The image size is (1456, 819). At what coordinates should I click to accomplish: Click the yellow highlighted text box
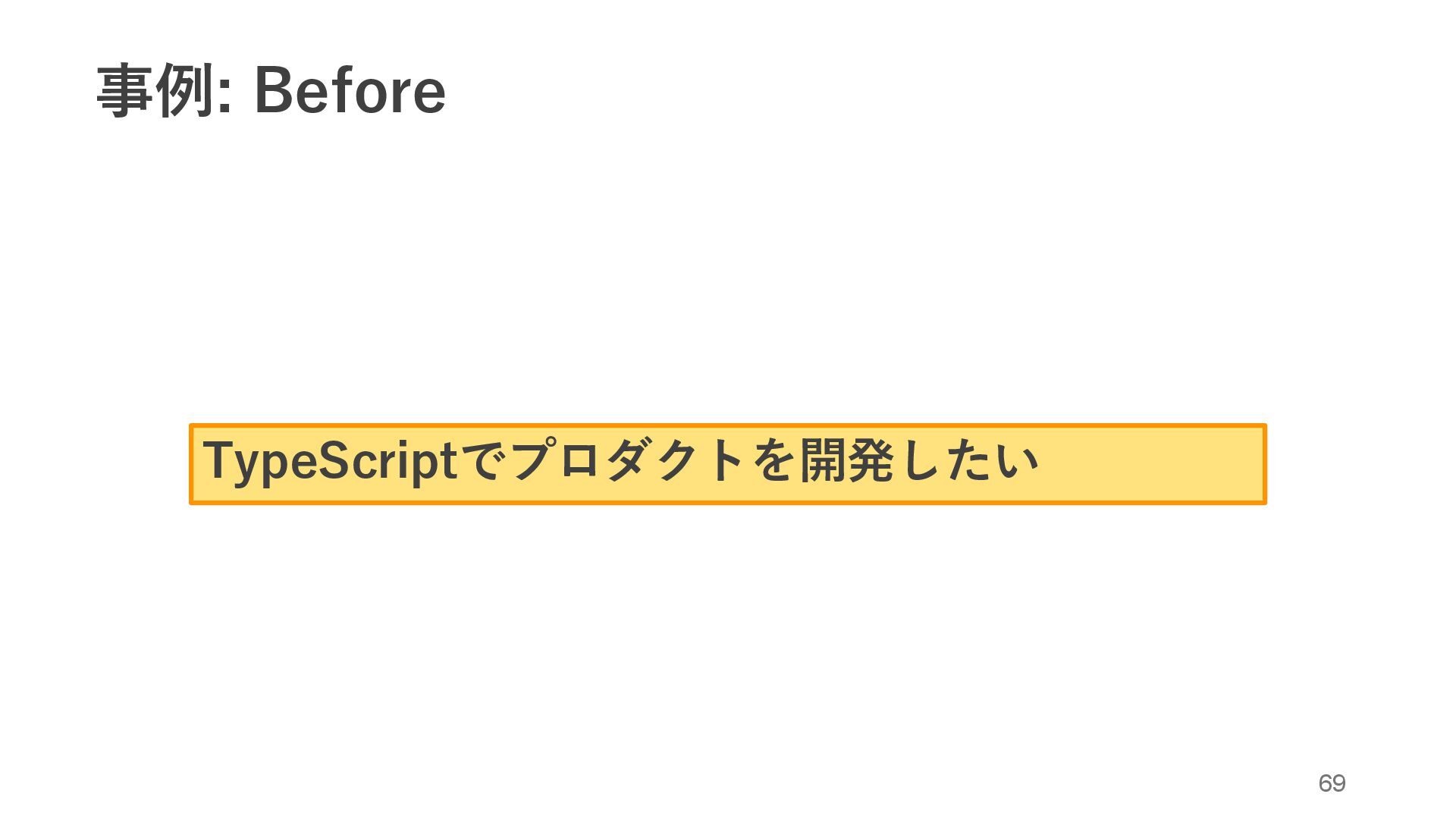pos(727,464)
